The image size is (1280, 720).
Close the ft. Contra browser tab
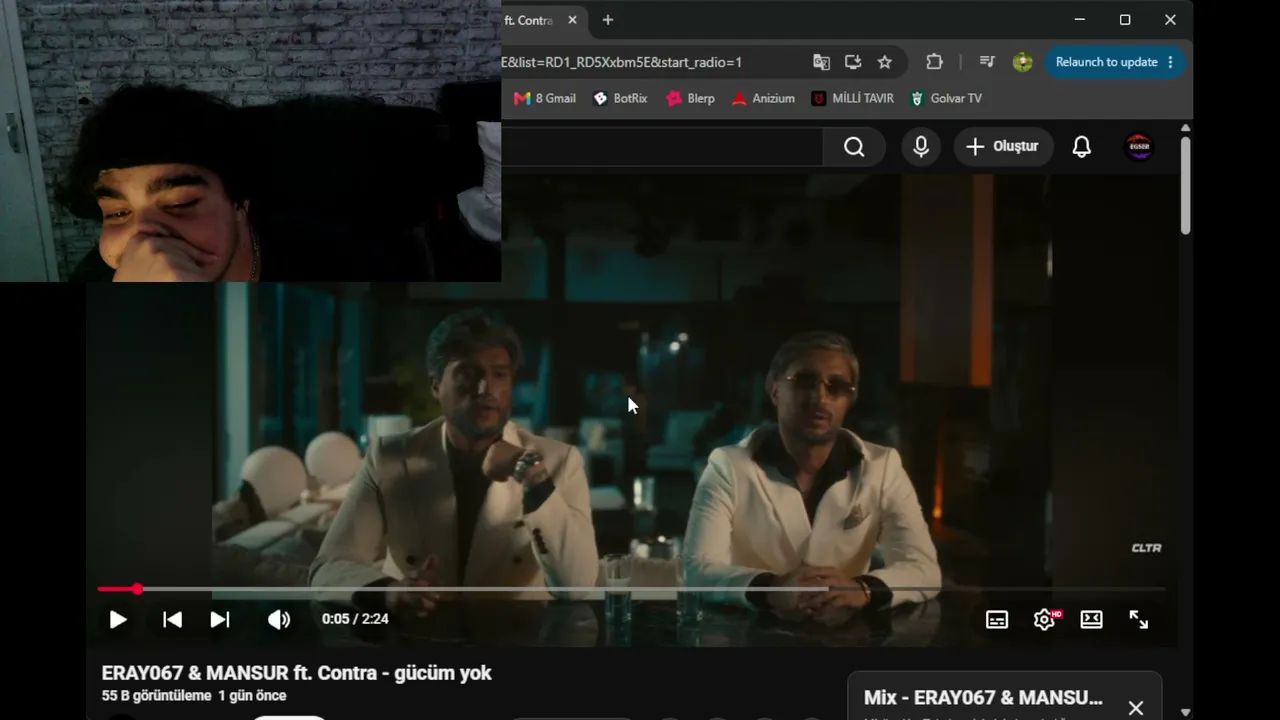click(572, 20)
